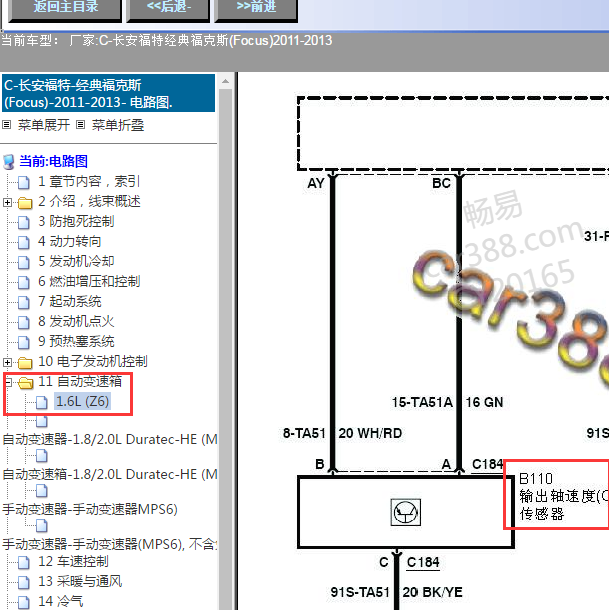Click the 菜单折叠 list icon
The height and width of the screenshot is (610, 609).
tap(80, 125)
